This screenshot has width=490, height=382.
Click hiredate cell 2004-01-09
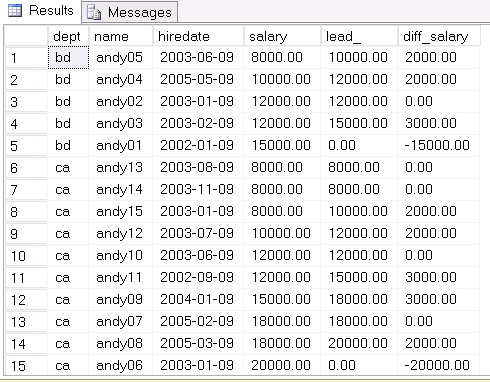click(197, 299)
